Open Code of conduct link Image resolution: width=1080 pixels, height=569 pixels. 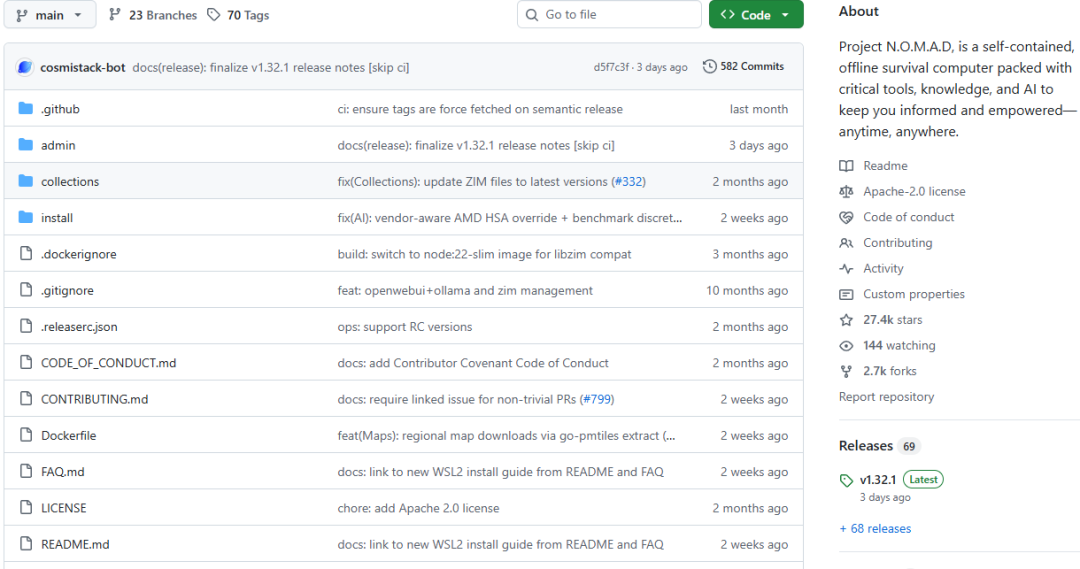(x=908, y=217)
